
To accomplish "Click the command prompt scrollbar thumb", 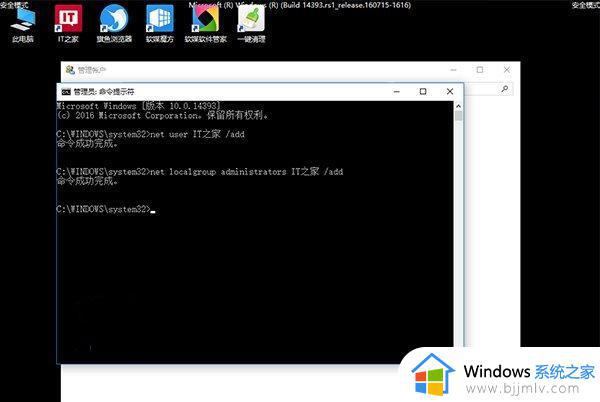I will pos(458,116).
